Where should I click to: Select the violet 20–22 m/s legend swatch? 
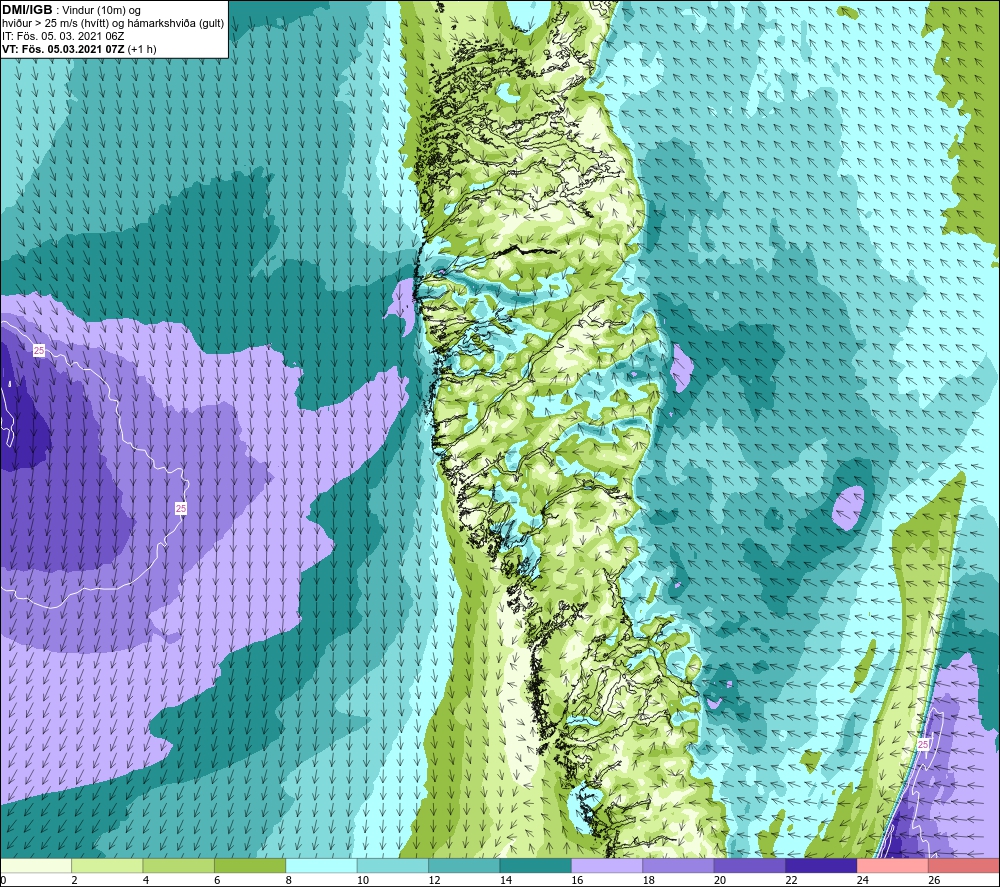click(750, 865)
